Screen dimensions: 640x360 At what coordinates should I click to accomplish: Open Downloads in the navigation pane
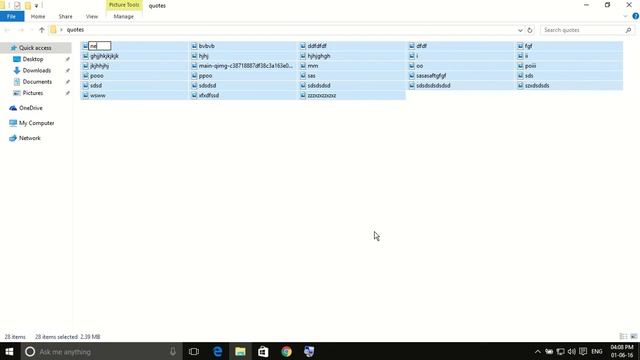coord(37,71)
